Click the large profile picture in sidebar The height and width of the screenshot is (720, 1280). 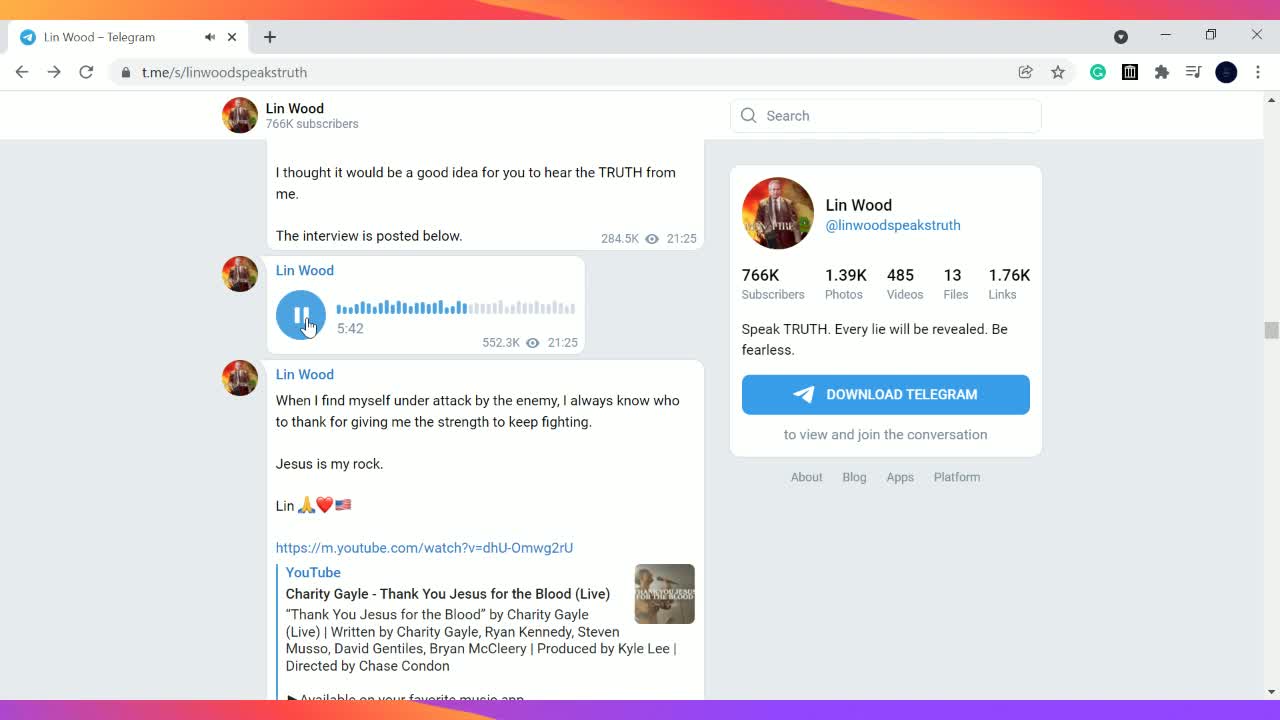[x=778, y=214]
